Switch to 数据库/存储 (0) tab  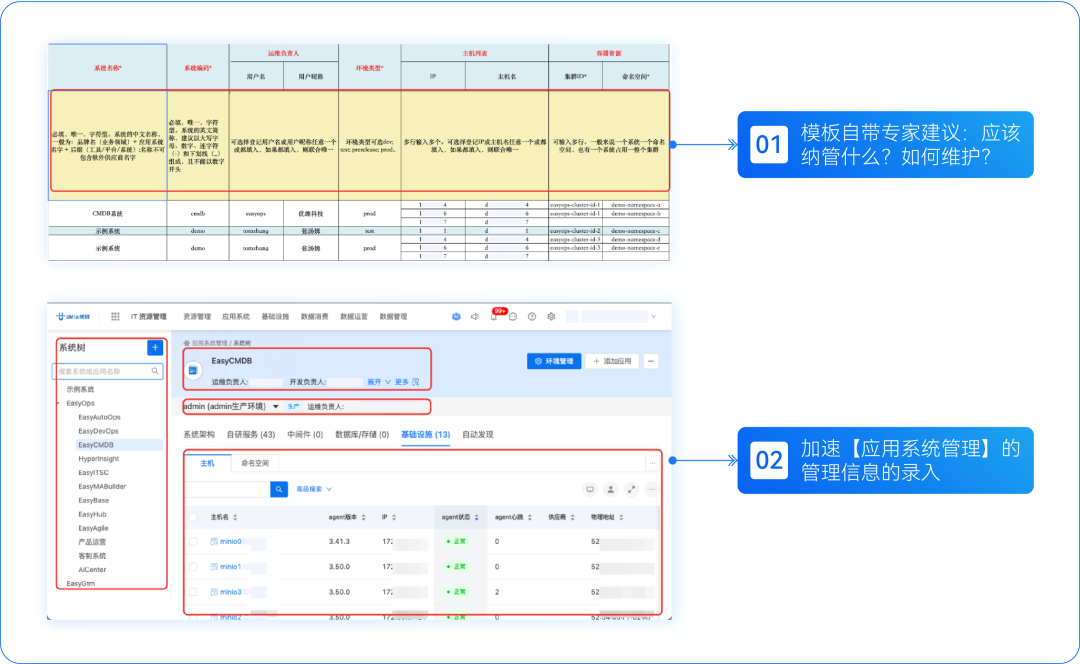click(362, 435)
